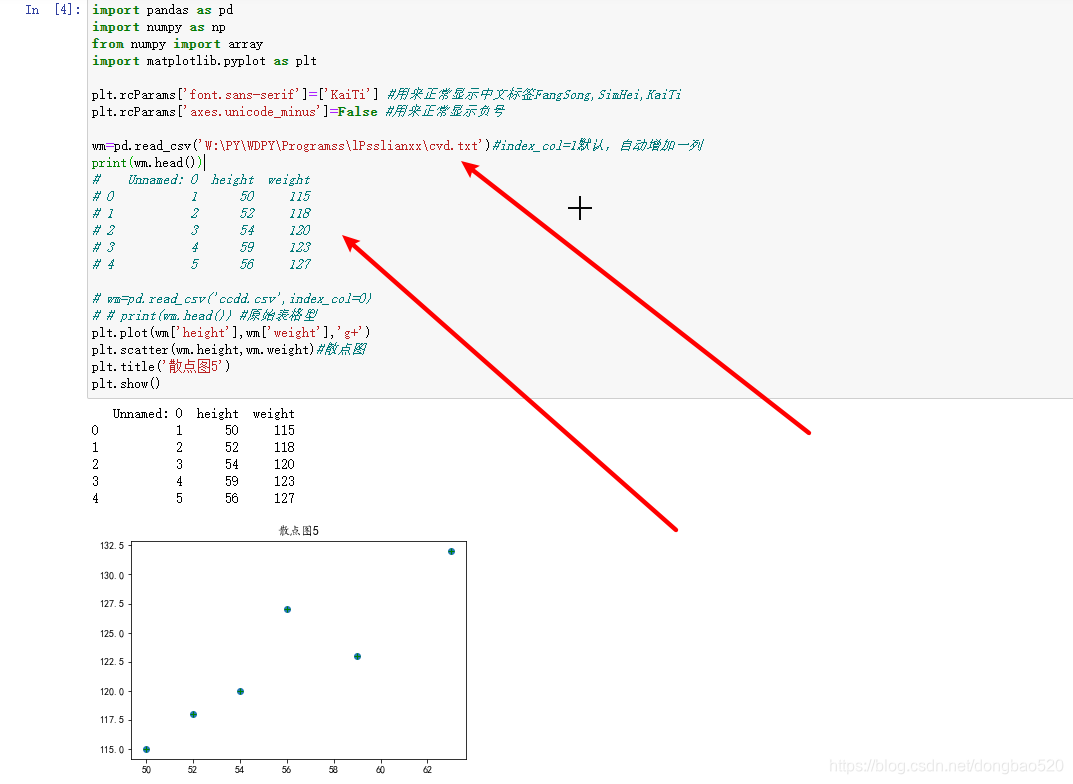Click the commented row with weight 115

201,196
